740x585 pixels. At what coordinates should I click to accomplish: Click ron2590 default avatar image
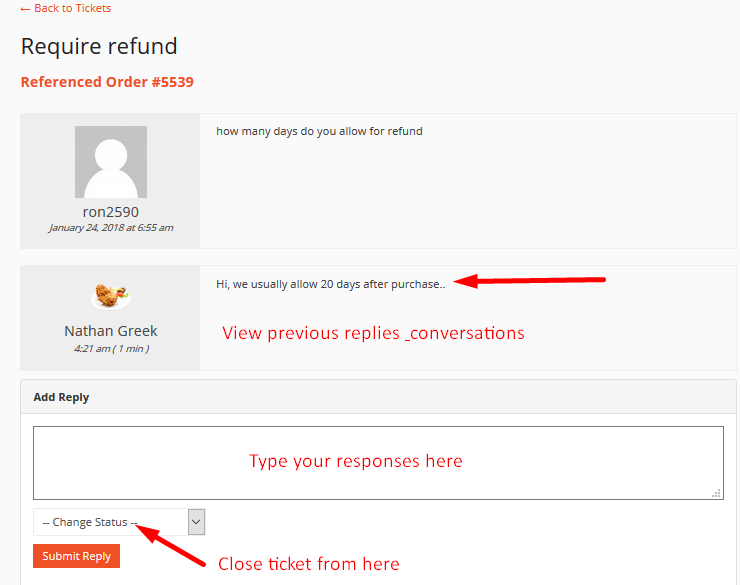pos(111,162)
